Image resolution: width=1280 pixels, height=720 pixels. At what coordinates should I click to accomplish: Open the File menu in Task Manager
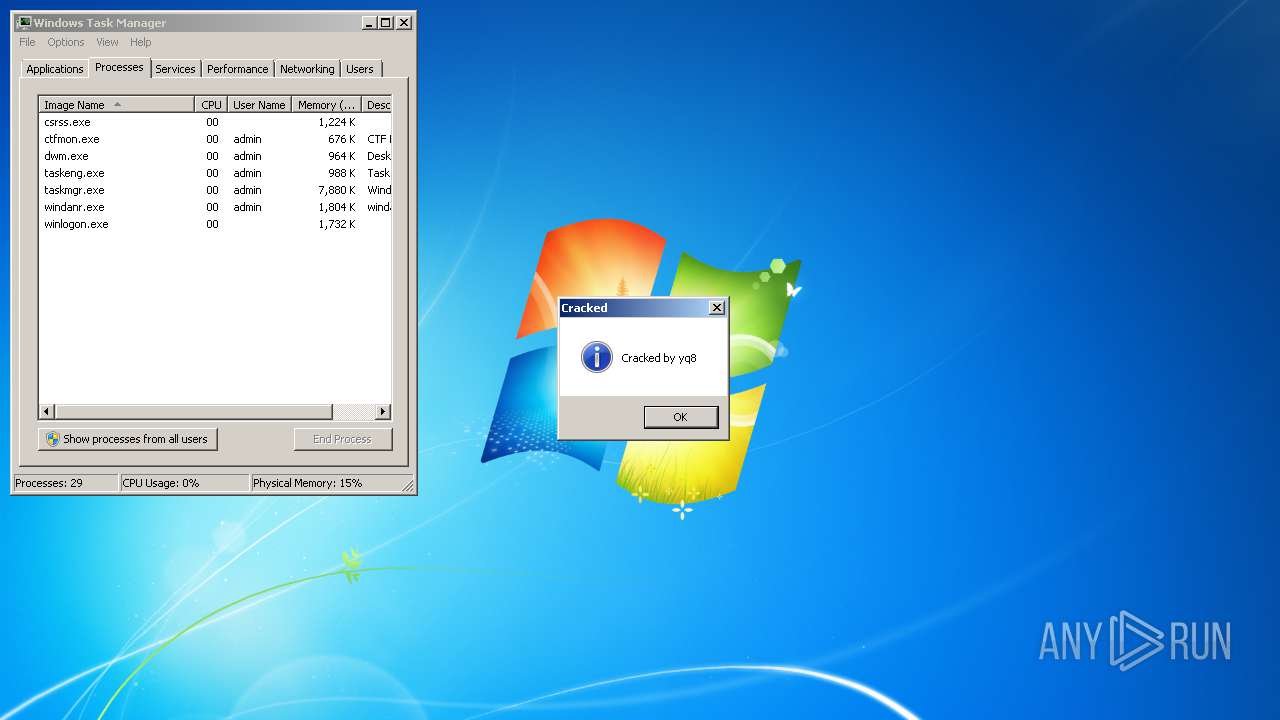point(27,42)
